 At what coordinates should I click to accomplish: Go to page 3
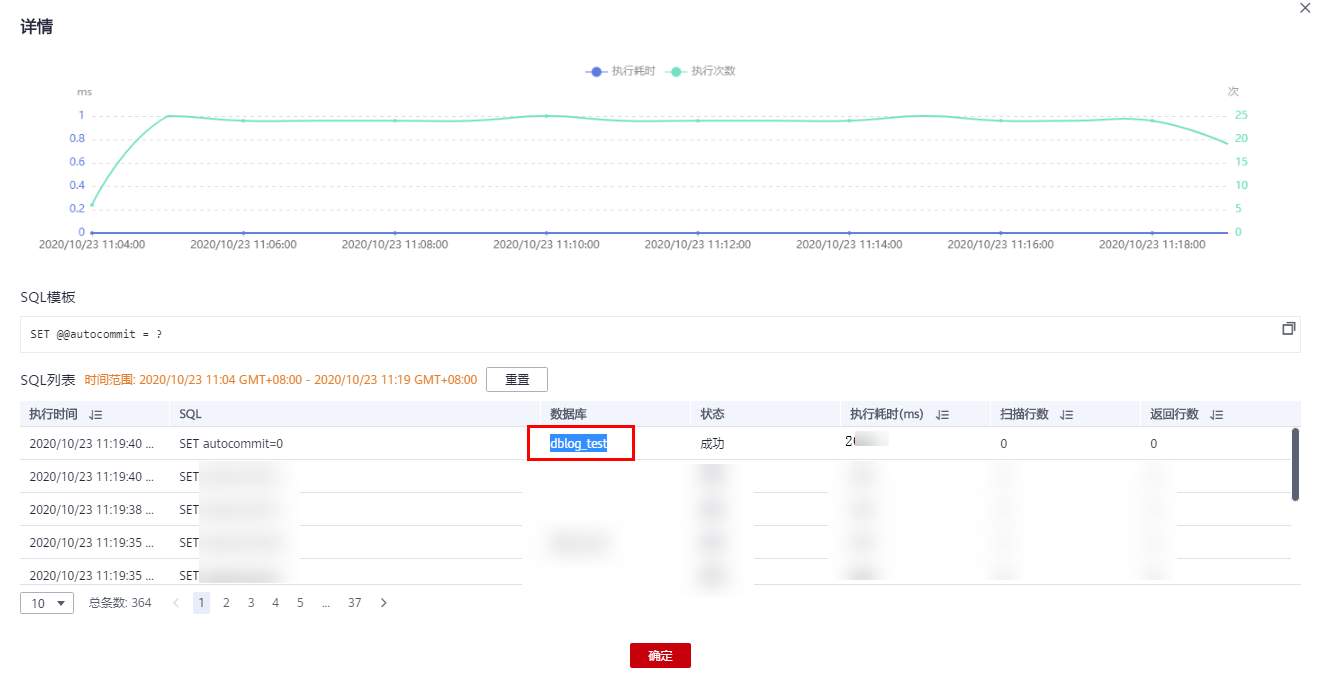pyautogui.click(x=251, y=603)
